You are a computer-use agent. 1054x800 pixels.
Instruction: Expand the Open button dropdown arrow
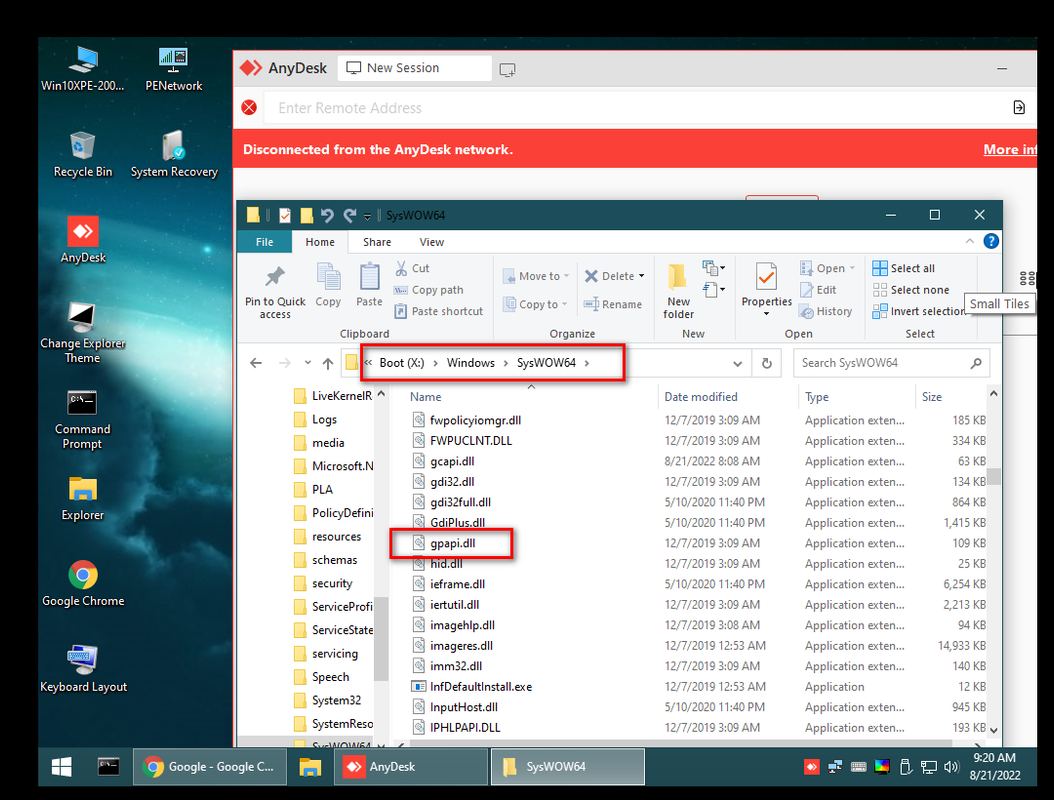(852, 268)
